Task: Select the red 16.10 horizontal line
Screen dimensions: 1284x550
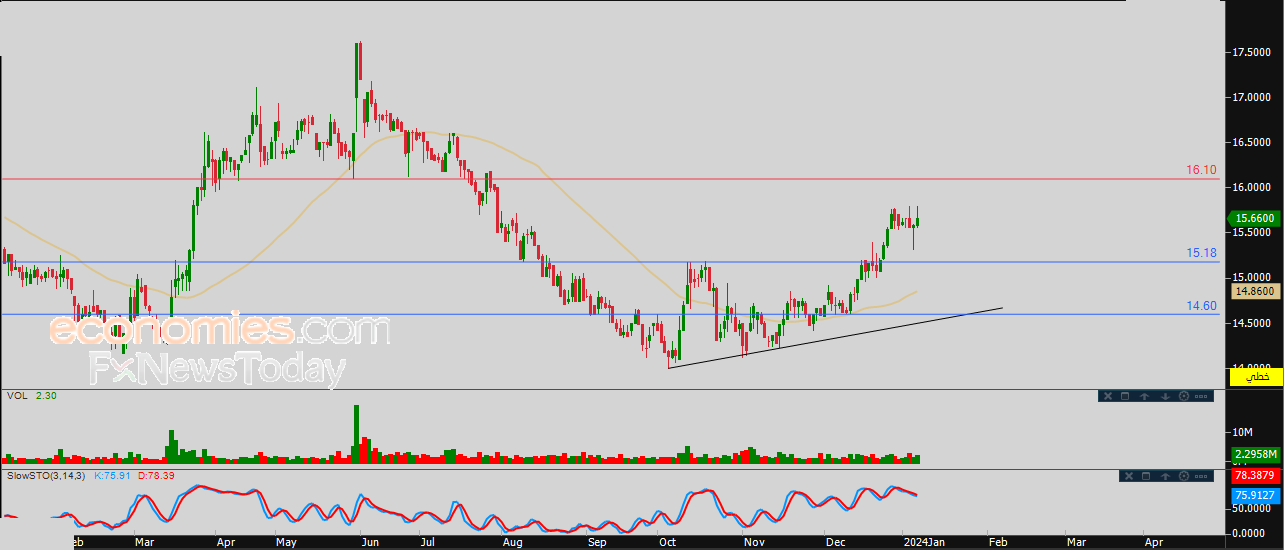Action: [610, 179]
